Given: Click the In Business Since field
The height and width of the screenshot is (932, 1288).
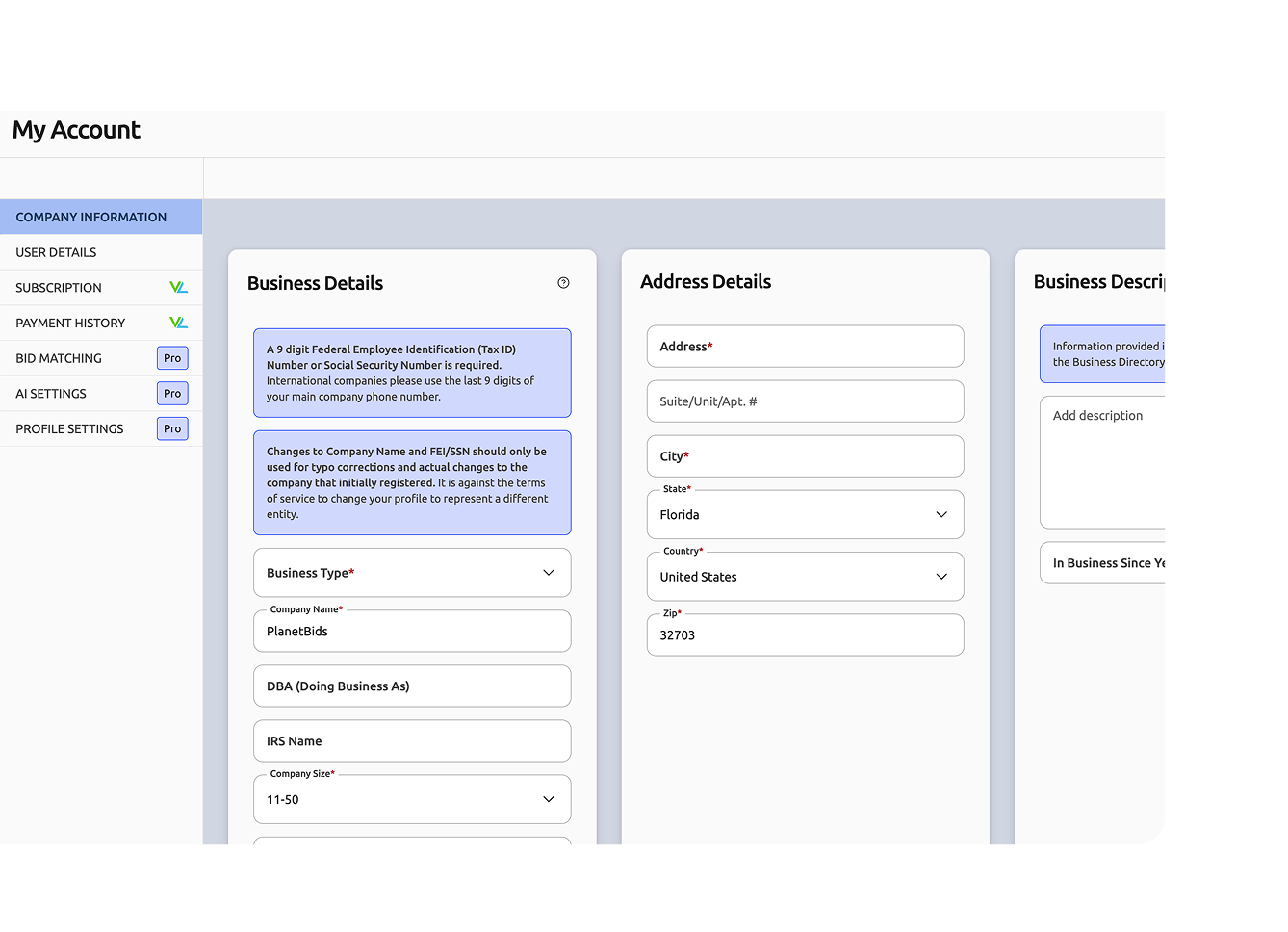Looking at the screenshot, I should [x=1103, y=563].
